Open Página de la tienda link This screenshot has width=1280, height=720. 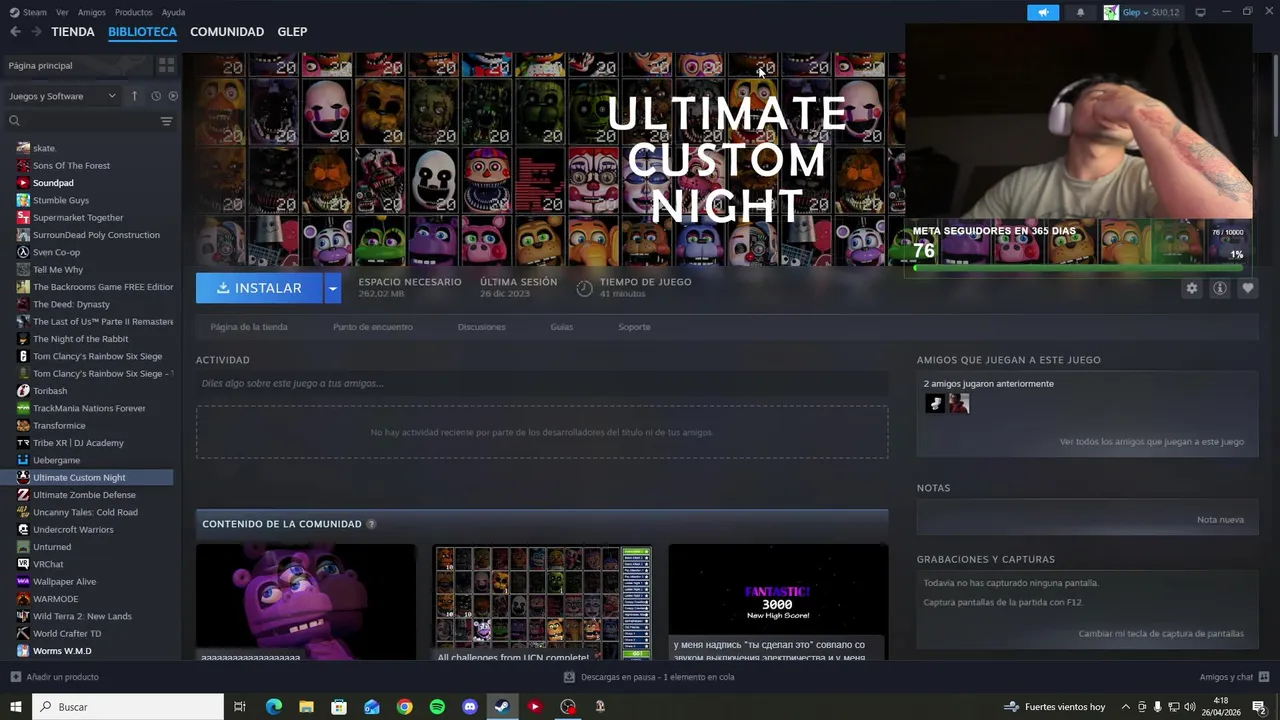pos(249,327)
